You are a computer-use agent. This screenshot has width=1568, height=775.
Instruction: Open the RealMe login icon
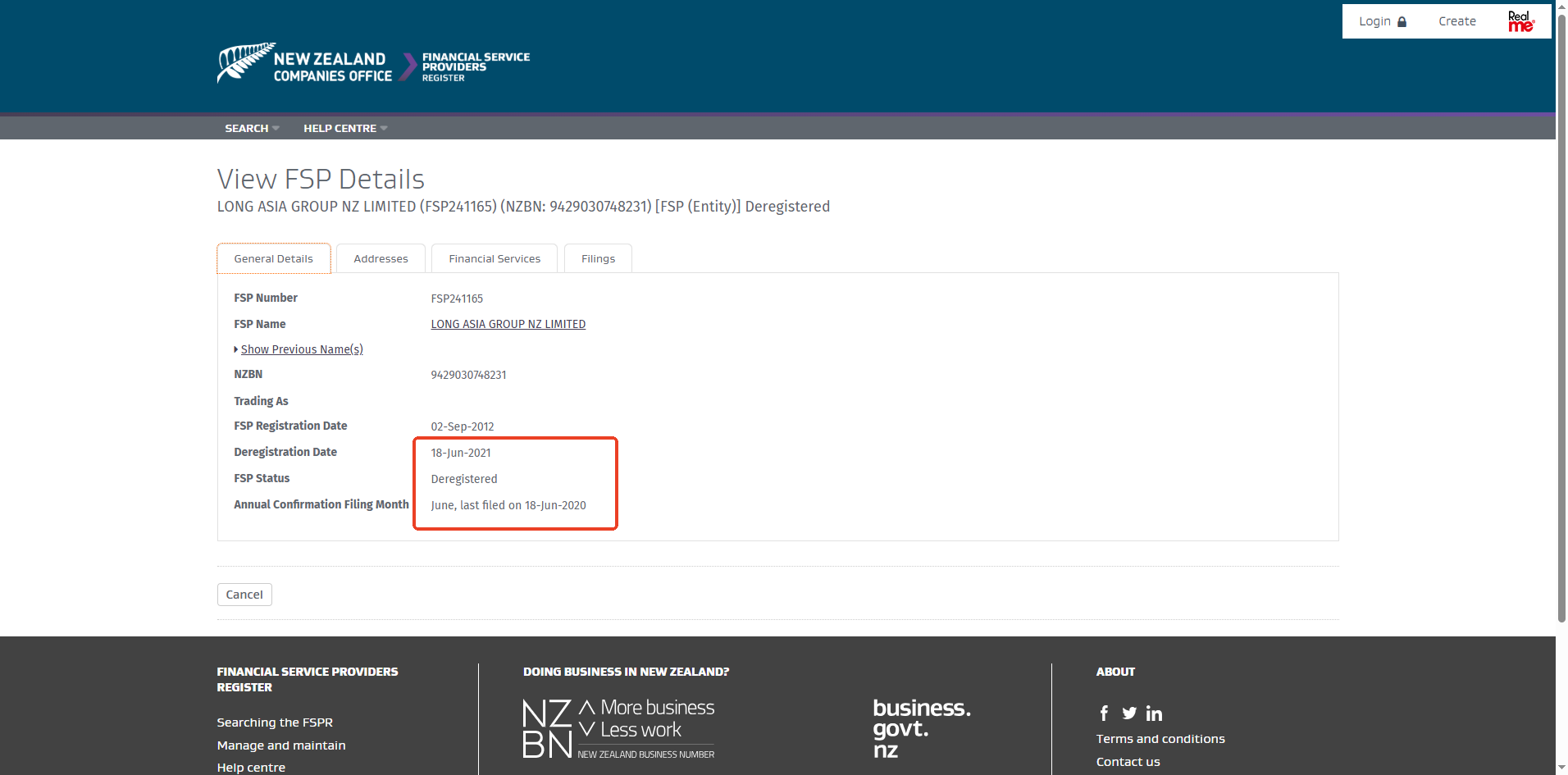pyautogui.click(x=1520, y=21)
